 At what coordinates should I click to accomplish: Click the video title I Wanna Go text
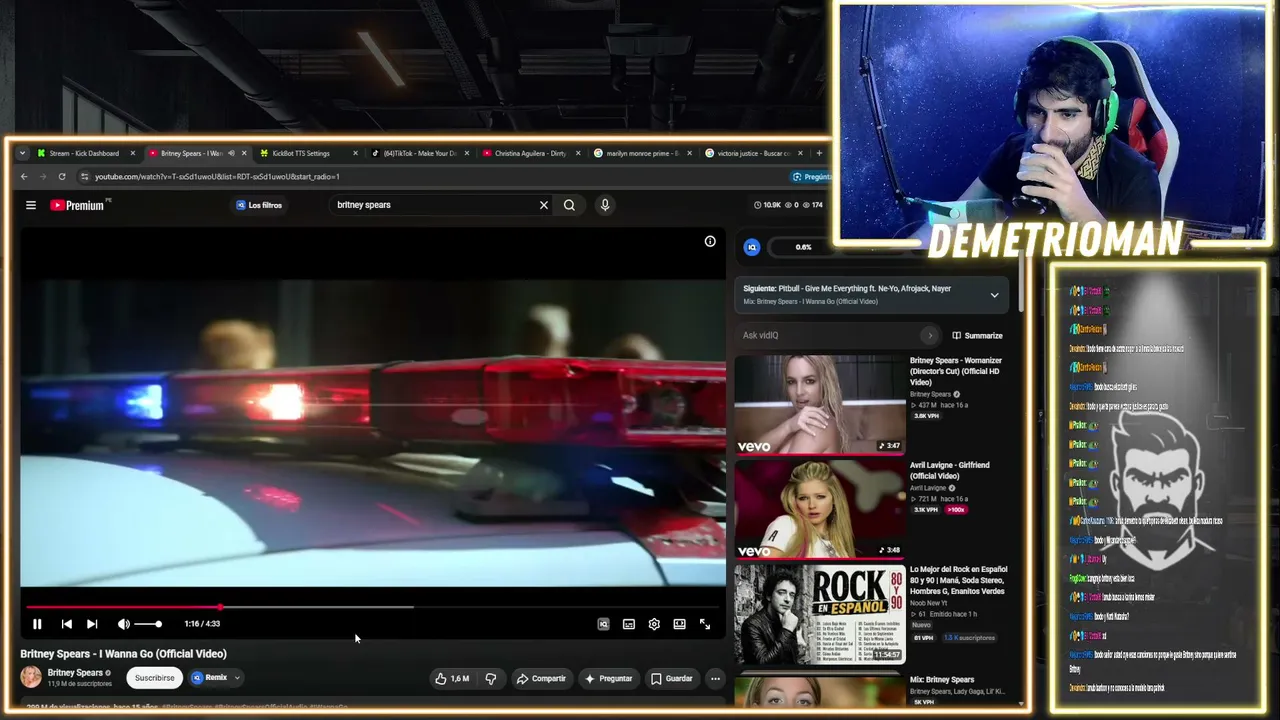point(124,654)
